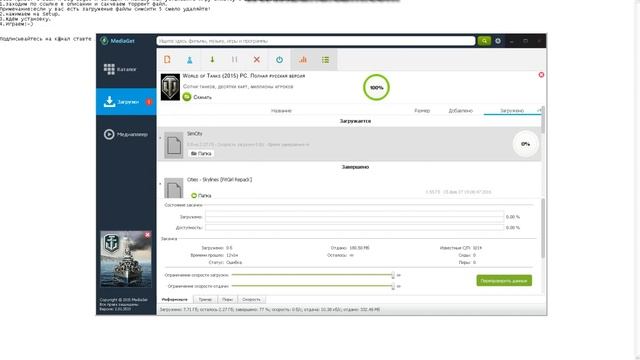Image resolution: width=640 pixels, height=360 pixels.
Task: Open the Медиаплеер section
Action: point(126,134)
